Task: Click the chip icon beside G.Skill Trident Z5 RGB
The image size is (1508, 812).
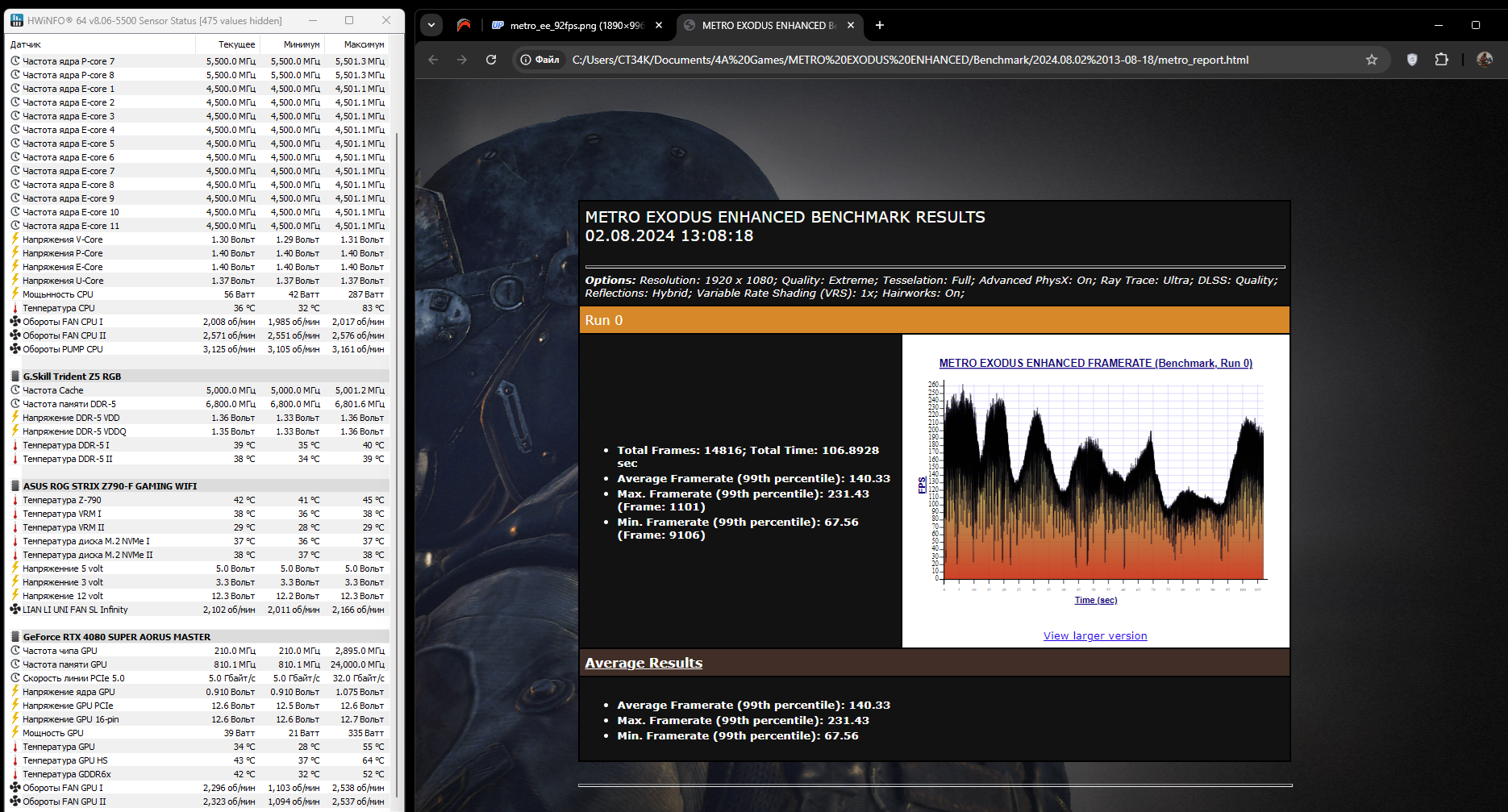Action: coord(15,377)
